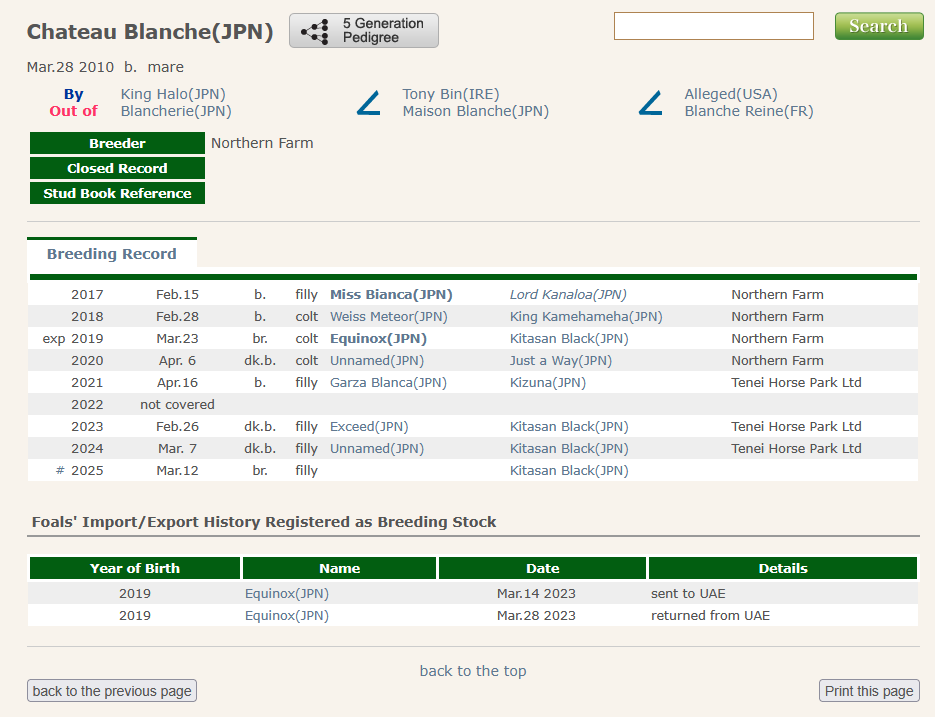Image resolution: width=935 pixels, height=717 pixels.
Task: Click the Closed Record label
Action: 117,168
